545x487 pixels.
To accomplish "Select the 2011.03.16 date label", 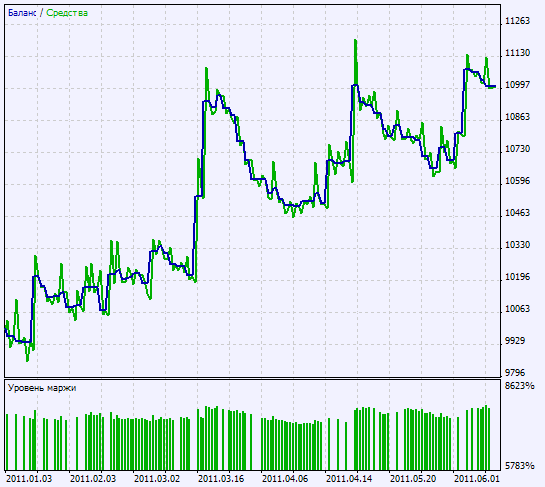I will click(221, 479).
